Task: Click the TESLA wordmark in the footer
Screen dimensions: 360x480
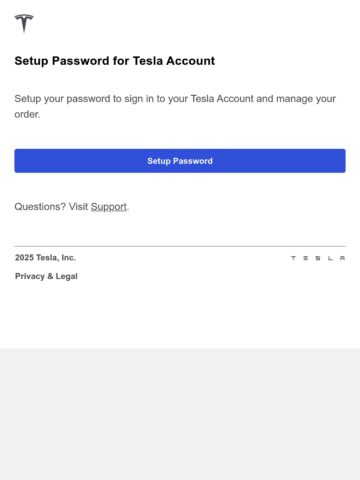Action: [x=318, y=258]
